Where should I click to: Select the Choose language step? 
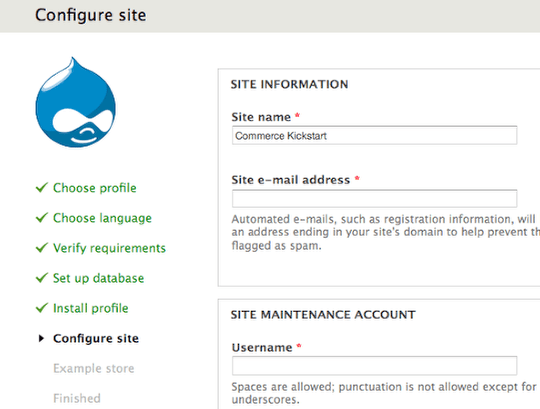pyautogui.click(x=102, y=218)
